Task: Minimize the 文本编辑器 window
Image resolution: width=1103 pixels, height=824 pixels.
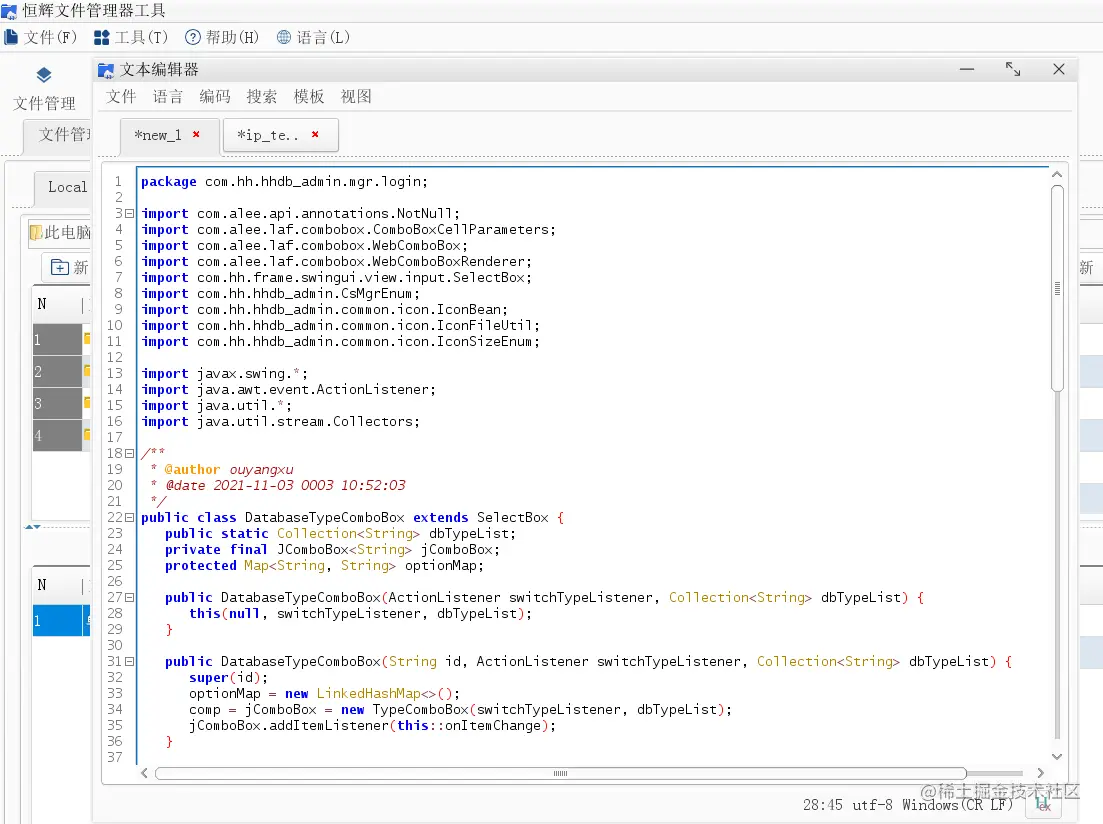Action: pos(967,69)
